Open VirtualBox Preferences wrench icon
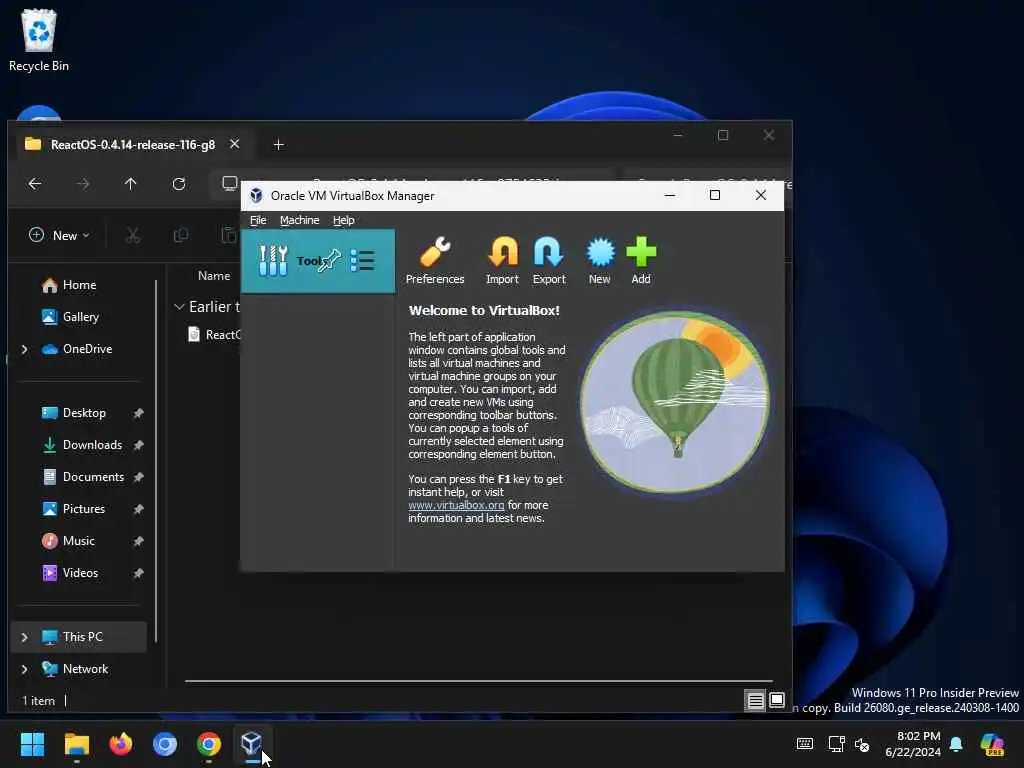 [x=435, y=261]
